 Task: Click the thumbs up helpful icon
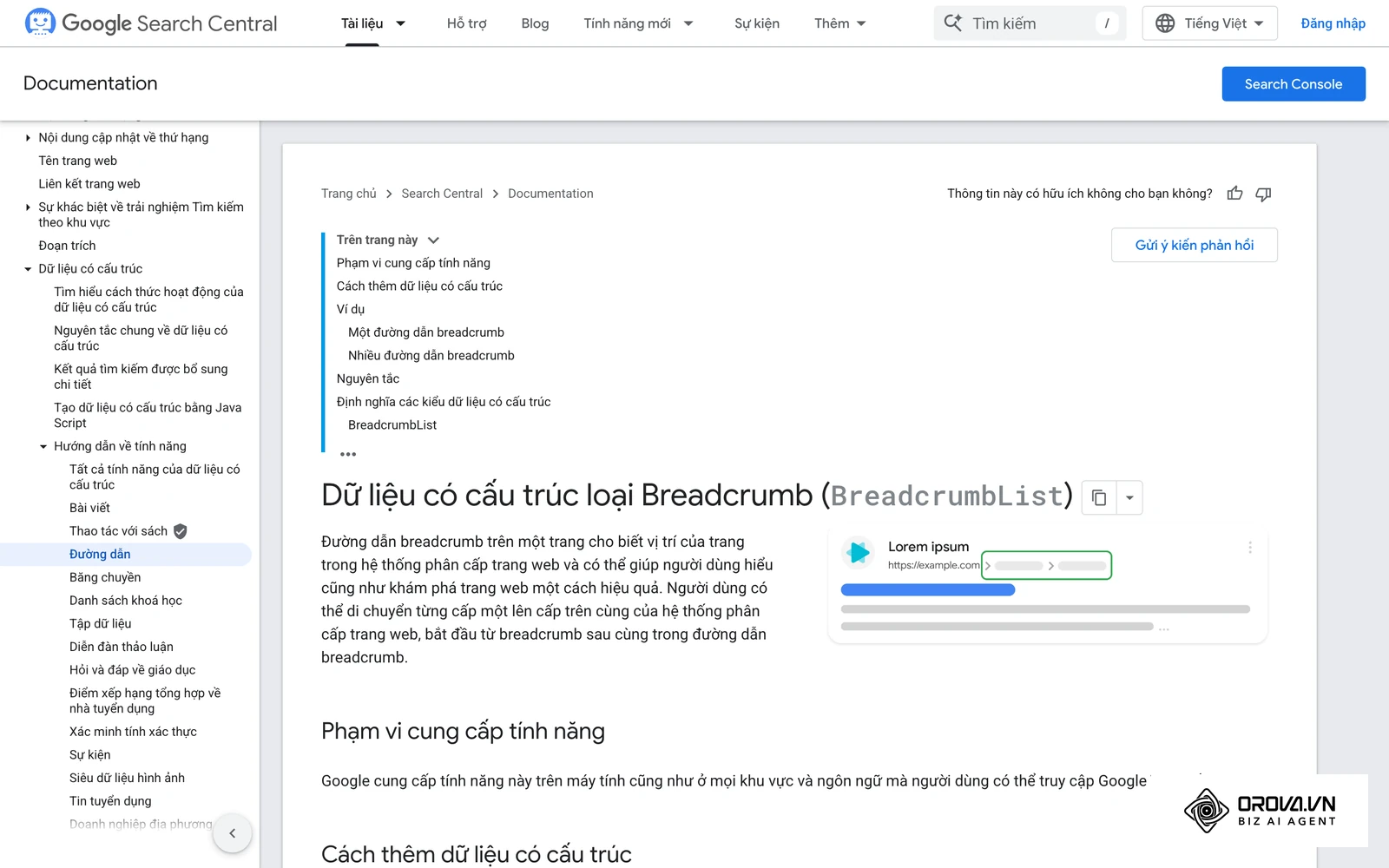coord(1234,194)
